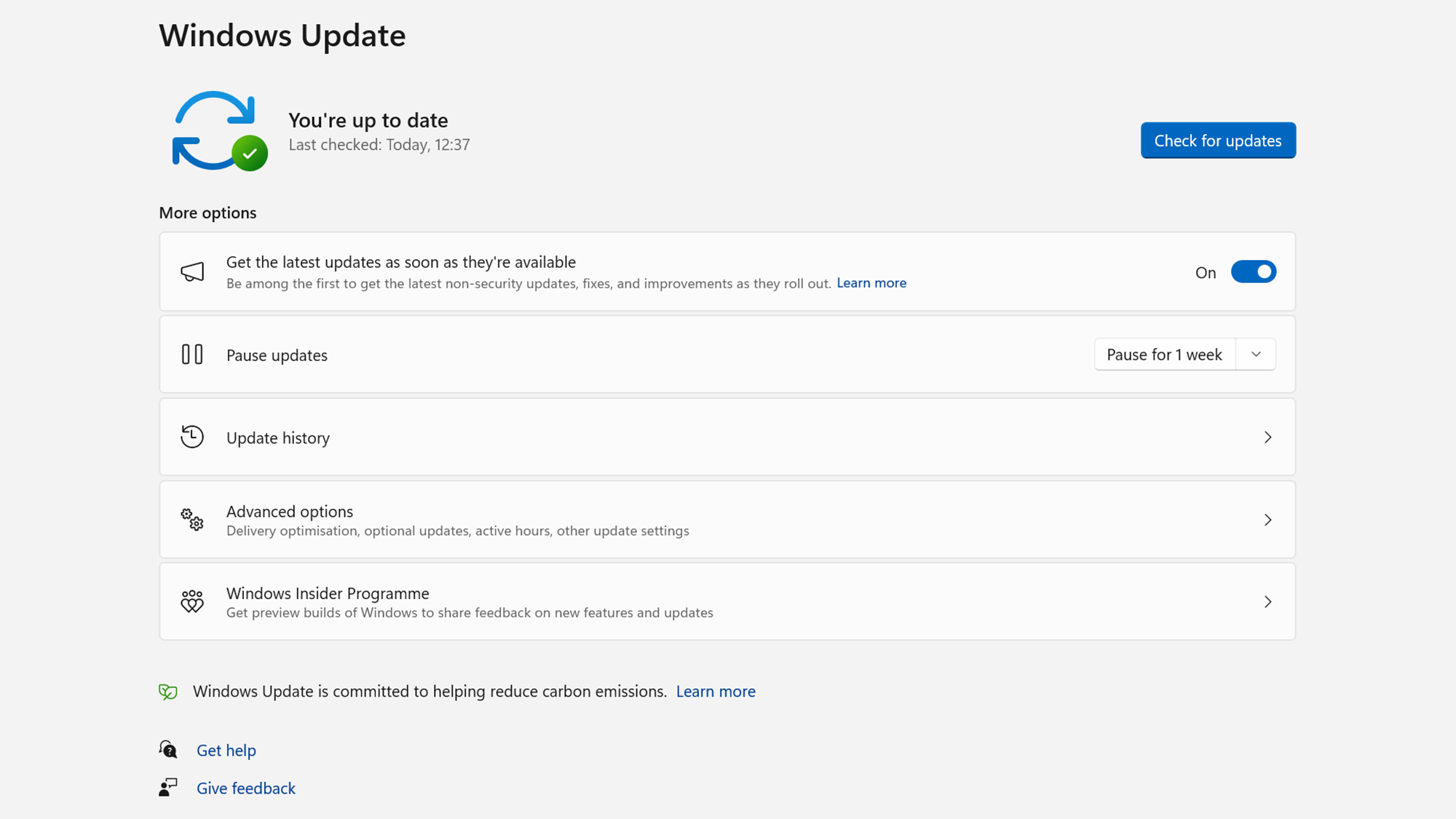Image resolution: width=1456 pixels, height=819 pixels.
Task: Click the Get help headset icon
Action: point(168,749)
